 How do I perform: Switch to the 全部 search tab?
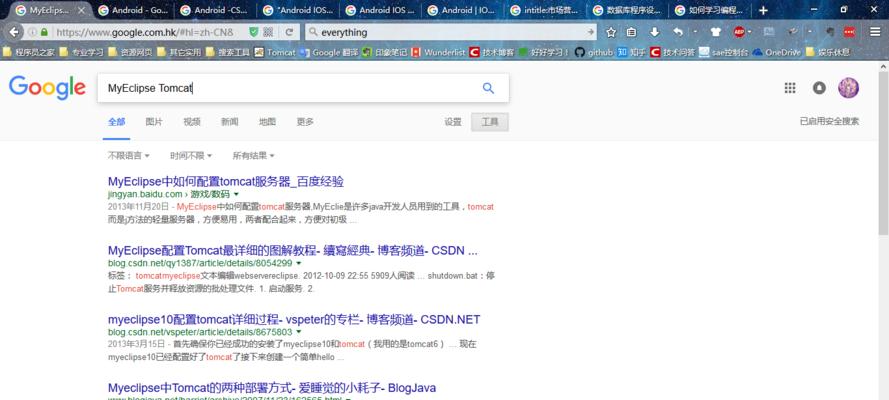tap(116, 122)
